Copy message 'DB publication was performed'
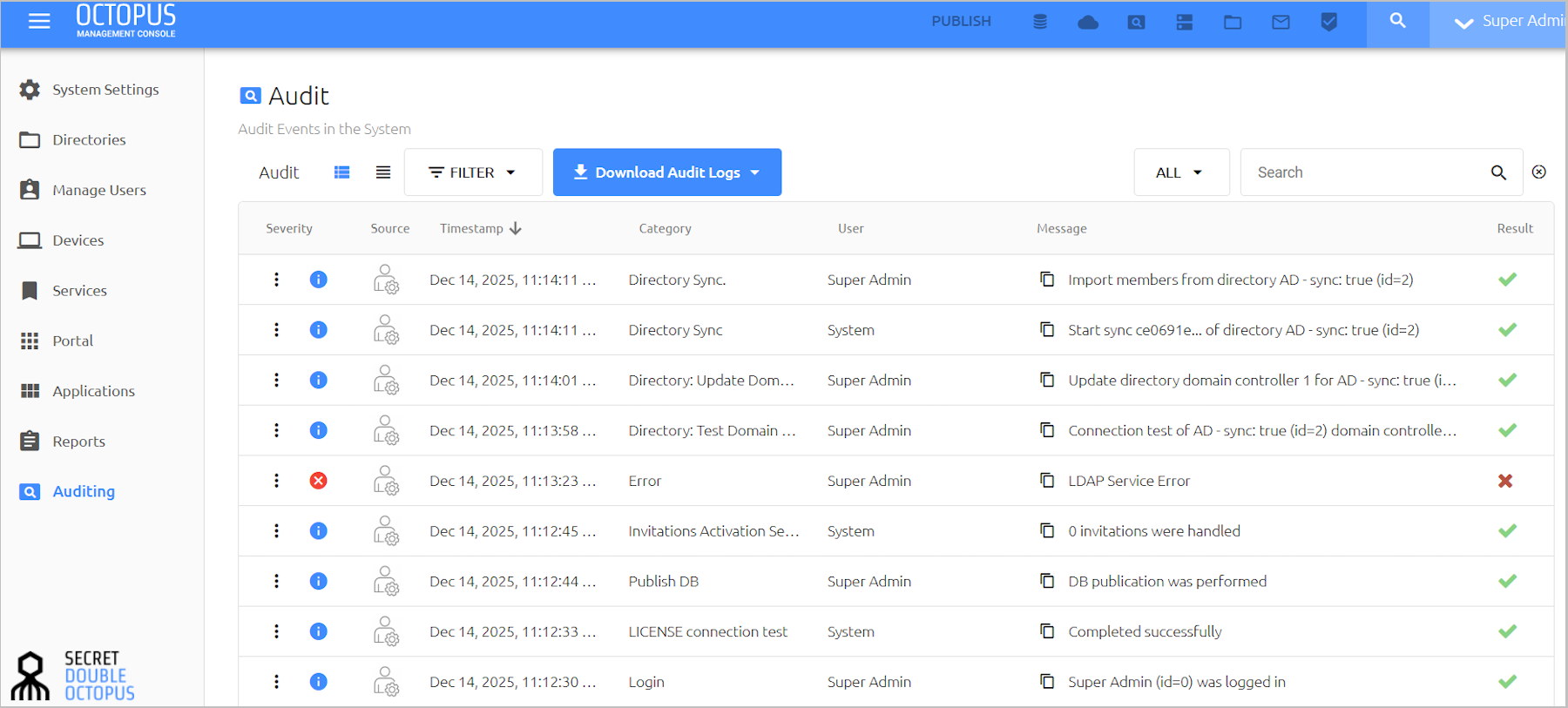Image resolution: width=1568 pixels, height=708 pixels. [x=1047, y=581]
